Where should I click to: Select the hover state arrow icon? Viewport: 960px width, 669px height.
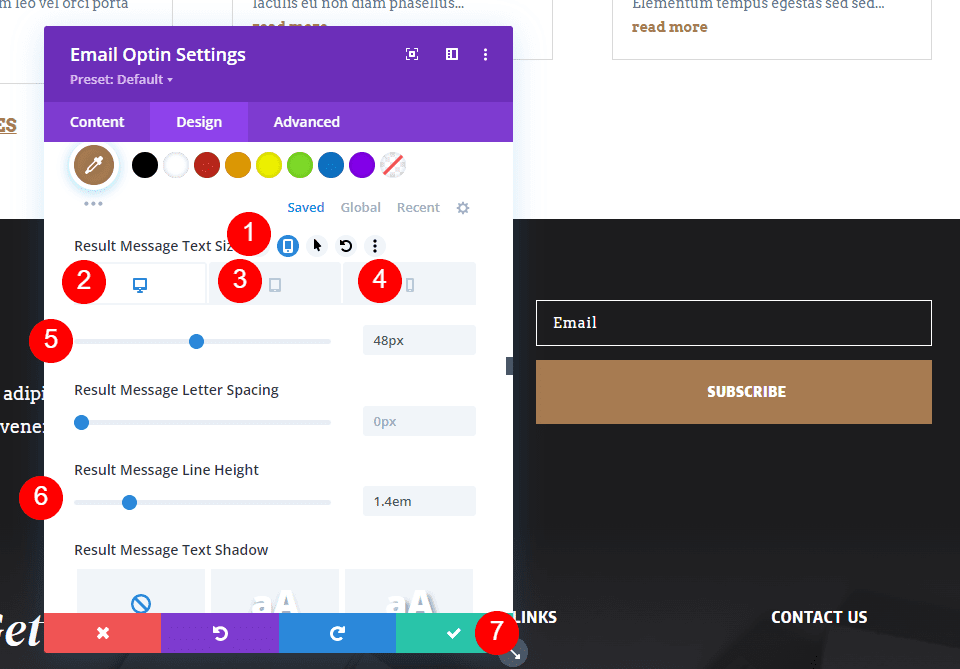[x=317, y=245]
